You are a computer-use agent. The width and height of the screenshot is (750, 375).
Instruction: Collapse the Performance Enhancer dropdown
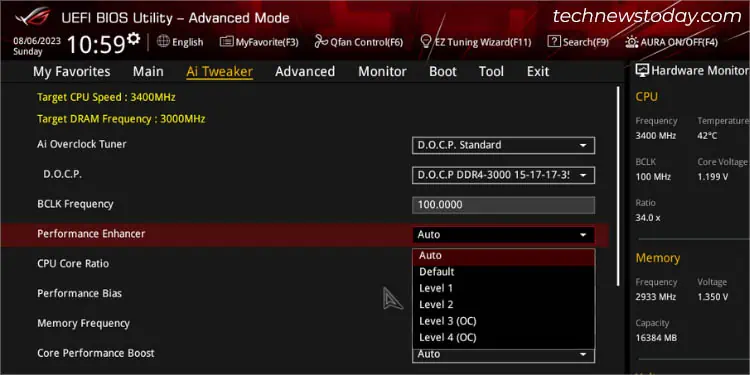coord(503,235)
